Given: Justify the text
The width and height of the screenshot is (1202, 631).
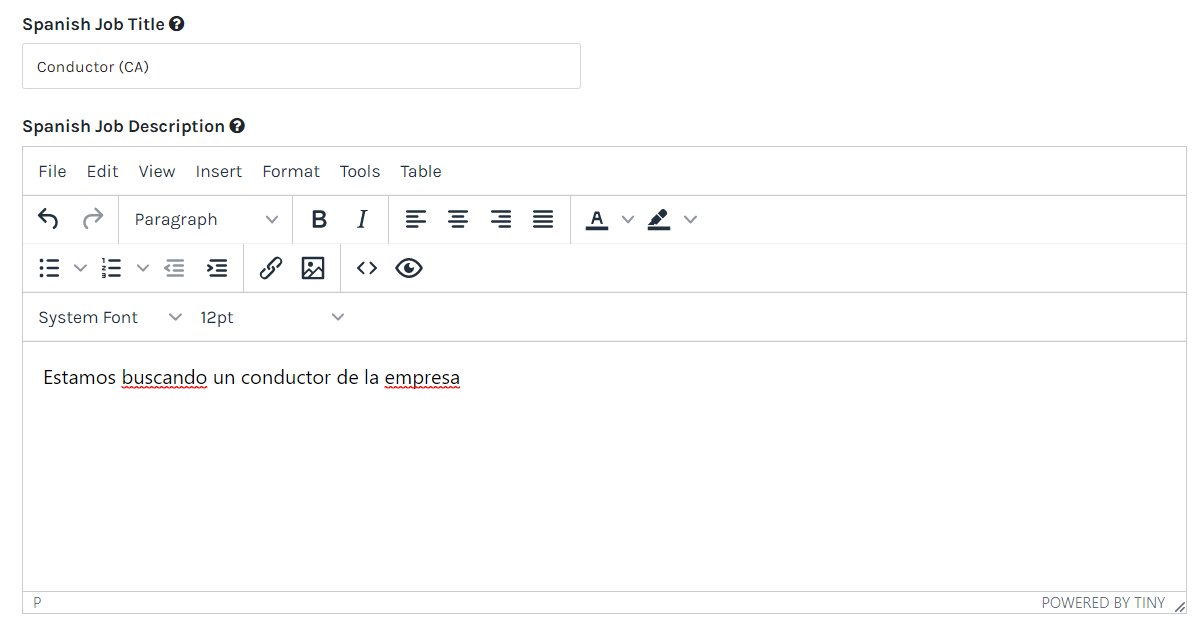Looking at the screenshot, I should [543, 219].
